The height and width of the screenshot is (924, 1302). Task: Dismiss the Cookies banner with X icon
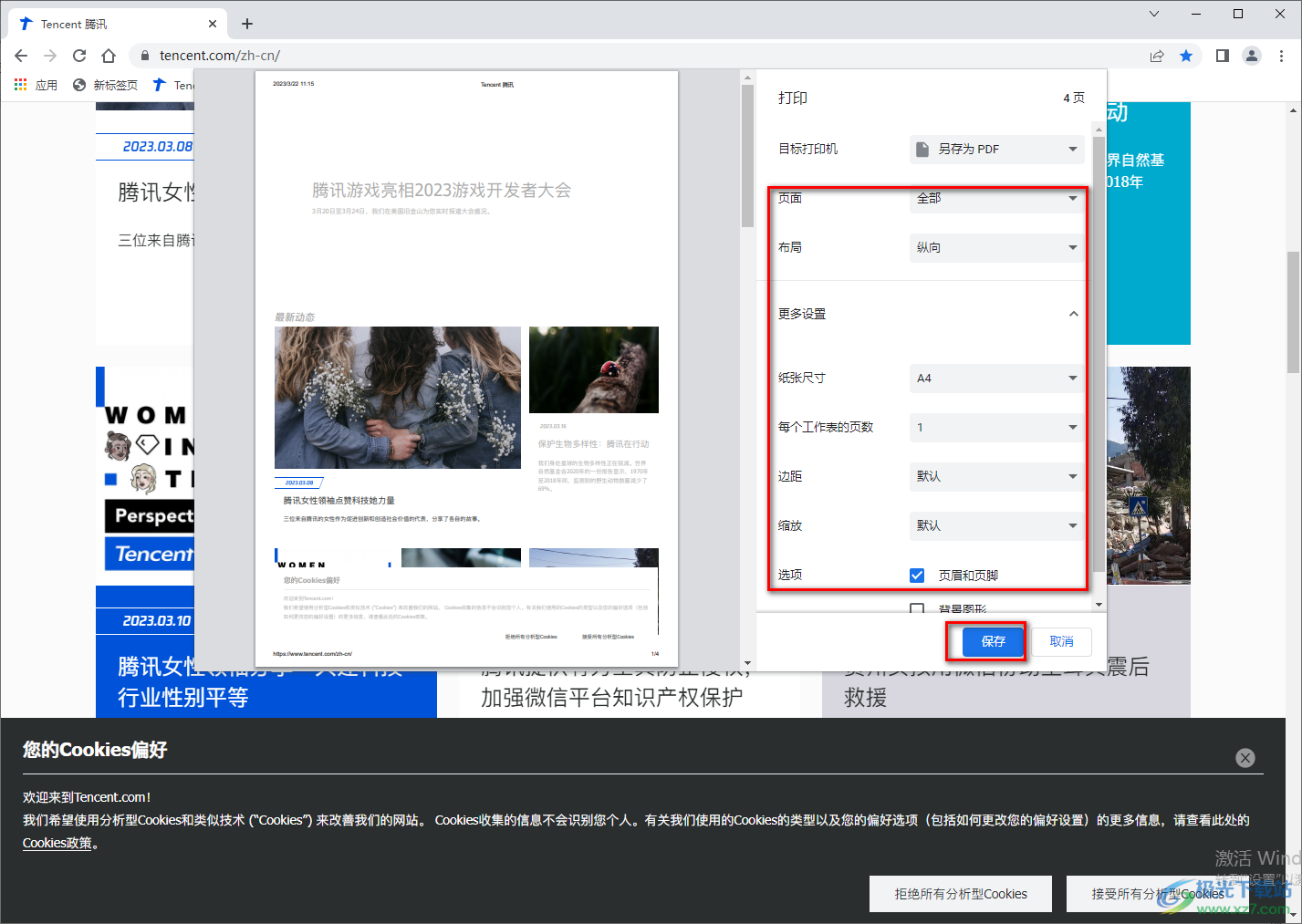click(1245, 758)
